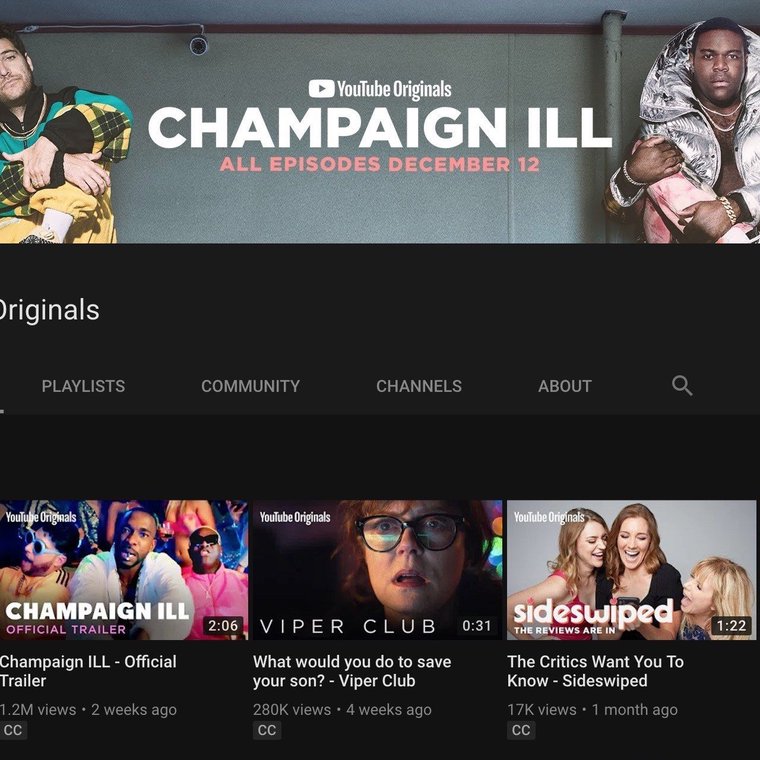760x760 pixels.
Task: Switch to the Playlists tab
Action: coord(83,386)
